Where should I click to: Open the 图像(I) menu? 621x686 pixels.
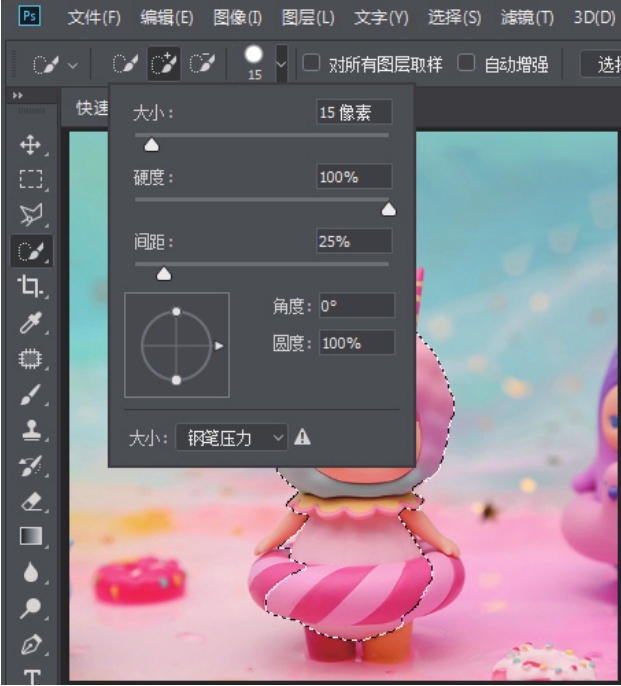tap(238, 18)
